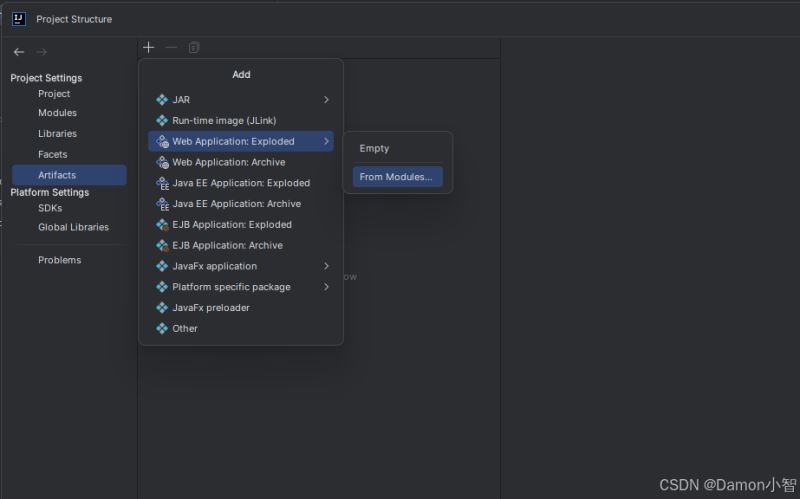Select SDKs under Platform Settings
800x499 pixels.
point(50,208)
